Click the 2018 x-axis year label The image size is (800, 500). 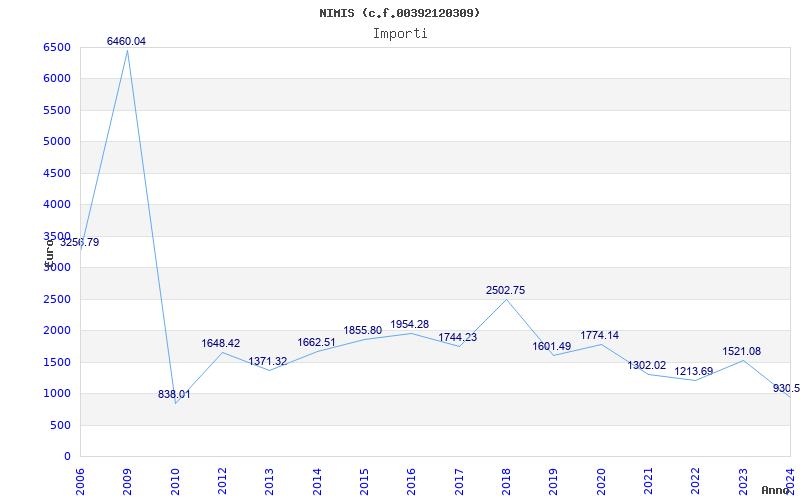pos(506,482)
